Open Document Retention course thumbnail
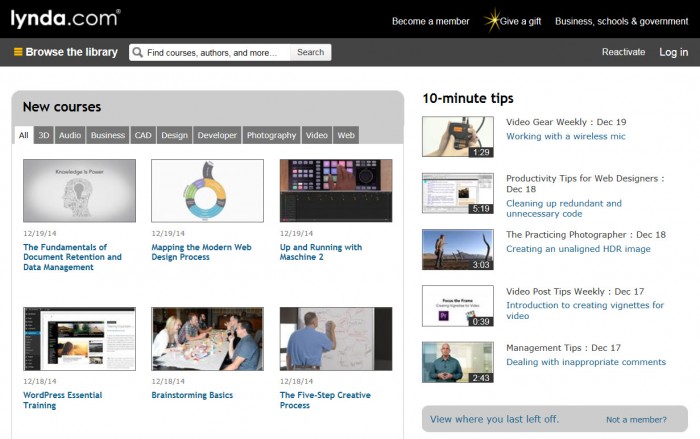This screenshot has height=439, width=700. pos(79,191)
